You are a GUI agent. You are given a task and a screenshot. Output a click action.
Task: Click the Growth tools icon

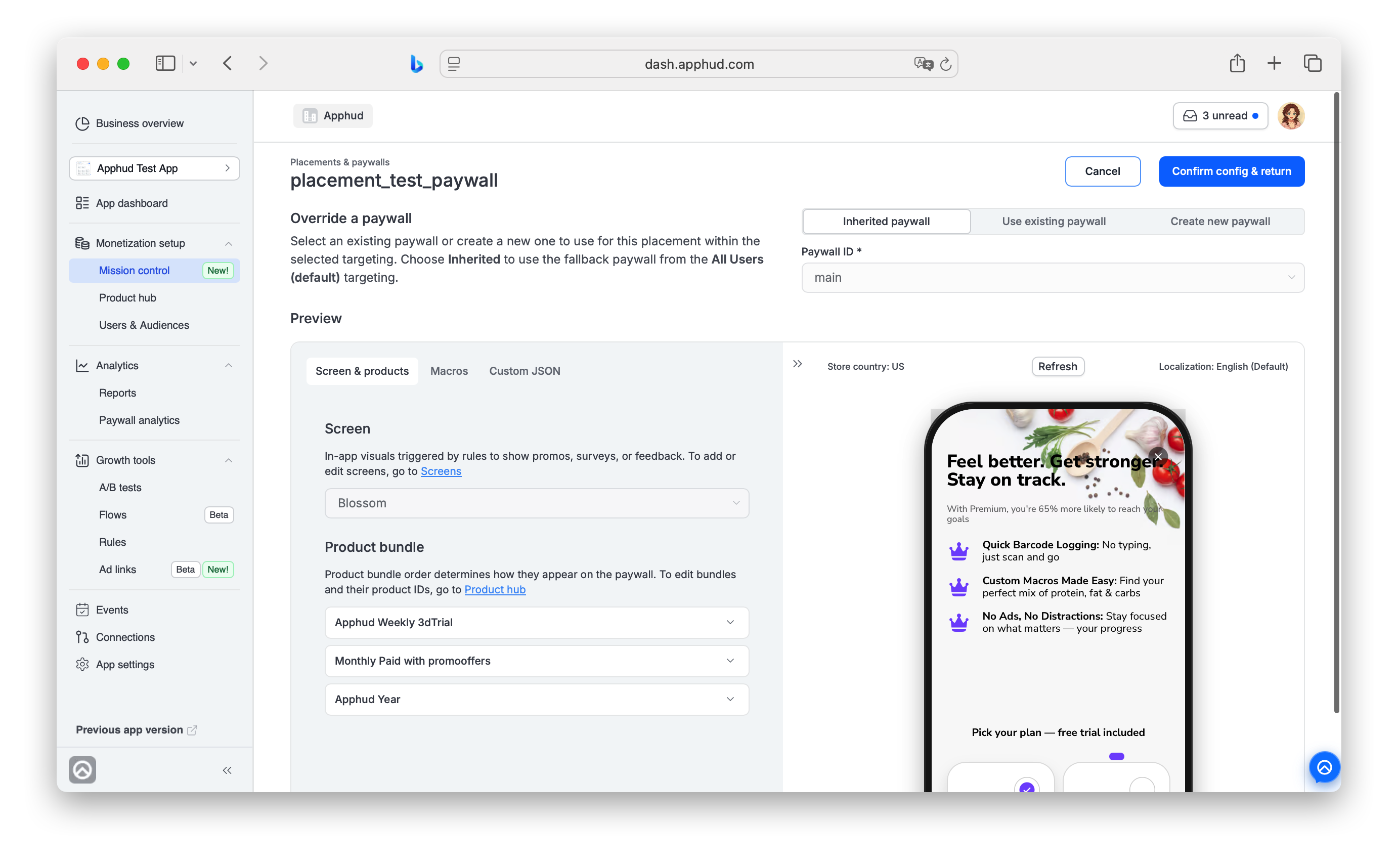(82, 460)
